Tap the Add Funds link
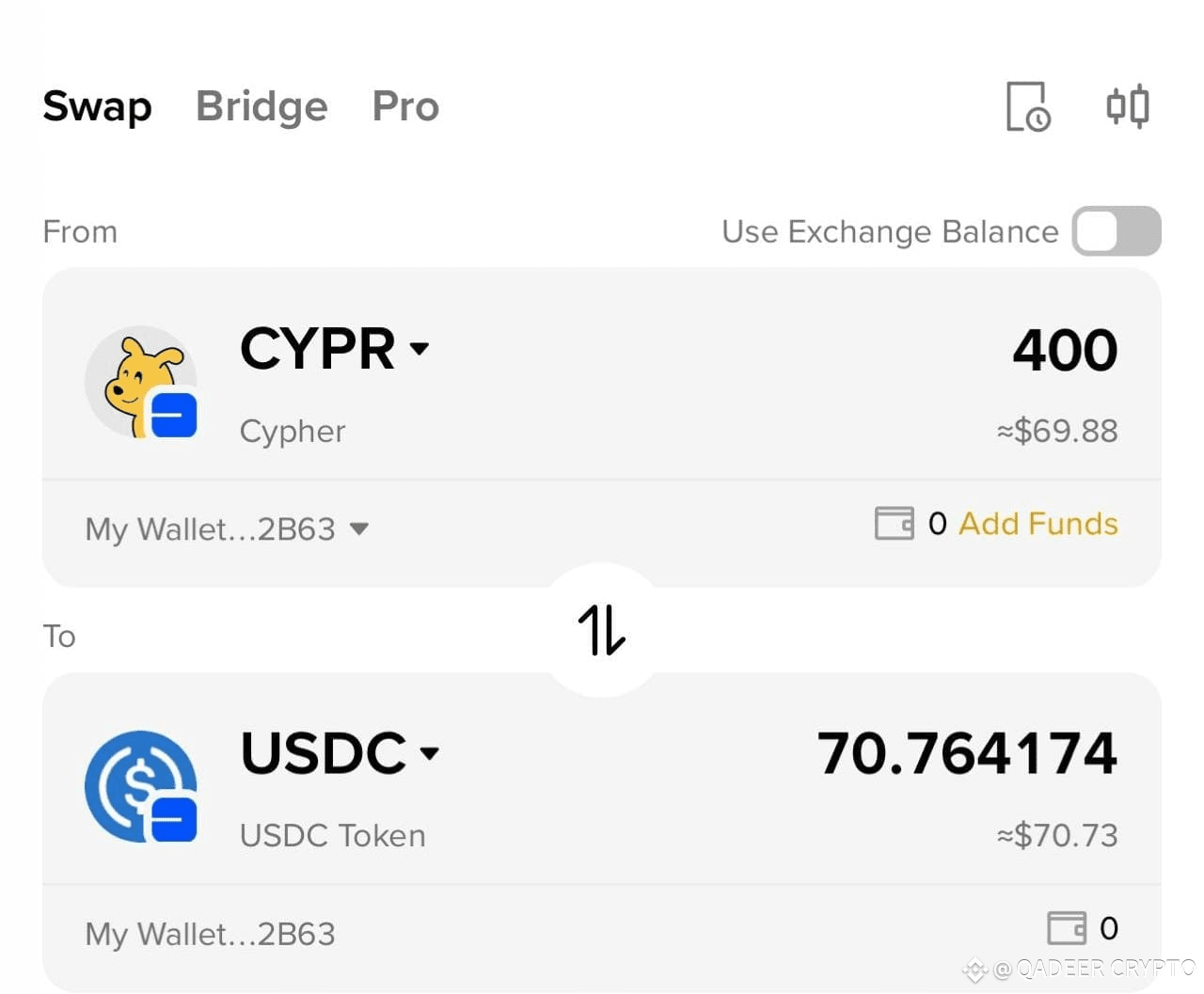This screenshot has height=994, width=1204. pos(1038,523)
